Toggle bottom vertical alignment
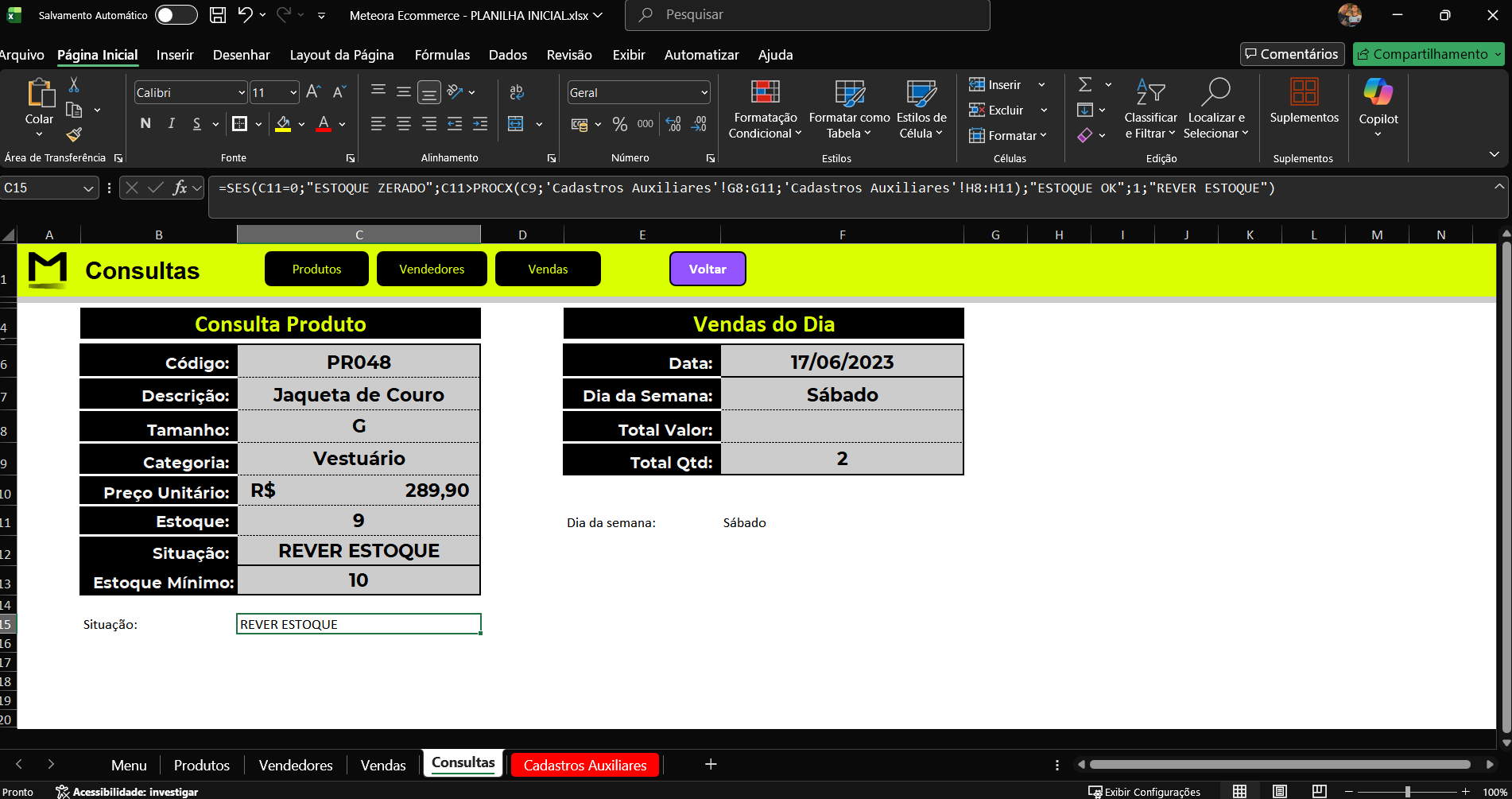Viewport: 1512px width, 799px height. tap(429, 92)
